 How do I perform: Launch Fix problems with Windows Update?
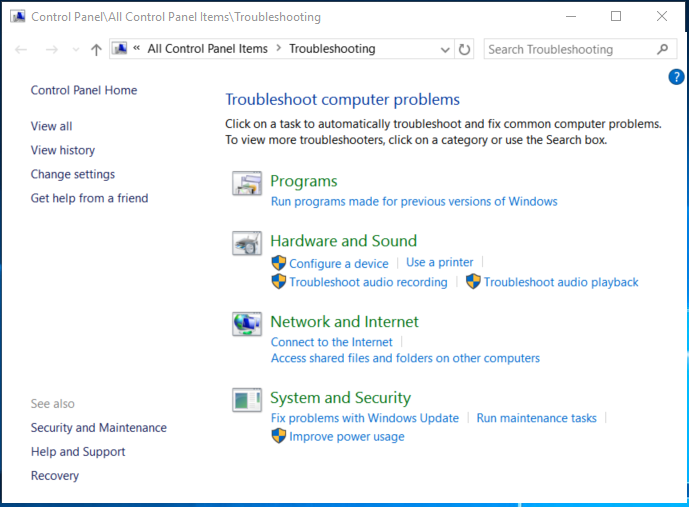point(364,418)
